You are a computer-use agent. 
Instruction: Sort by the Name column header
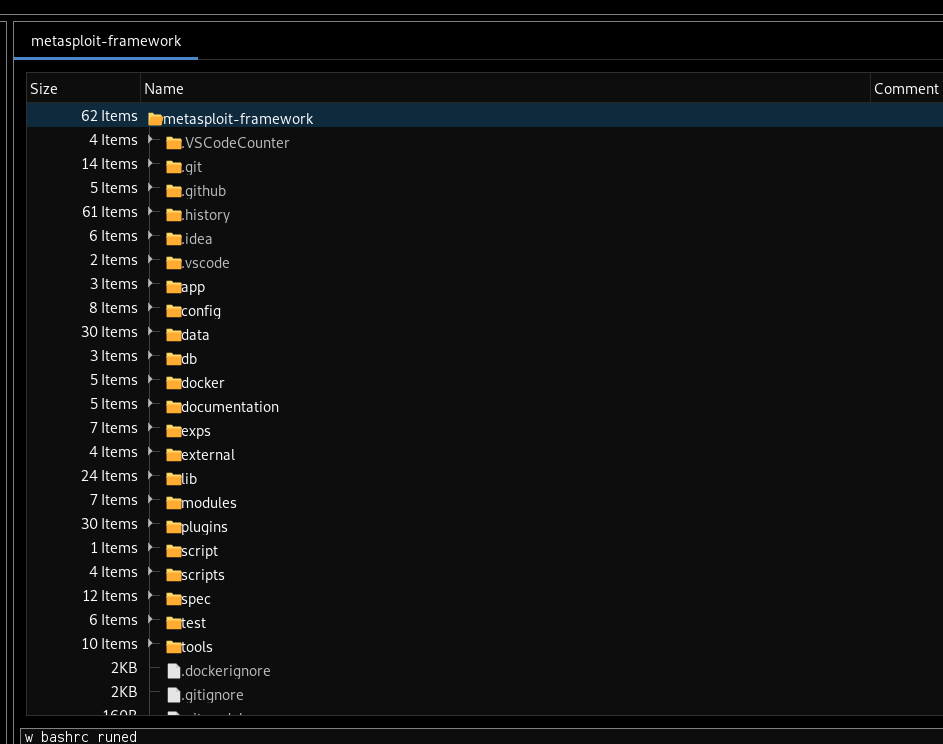tap(505, 88)
